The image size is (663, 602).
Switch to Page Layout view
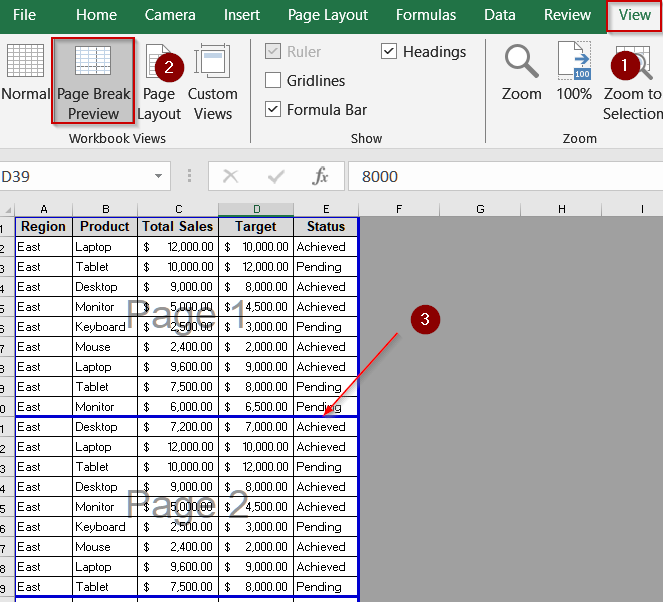(x=159, y=82)
